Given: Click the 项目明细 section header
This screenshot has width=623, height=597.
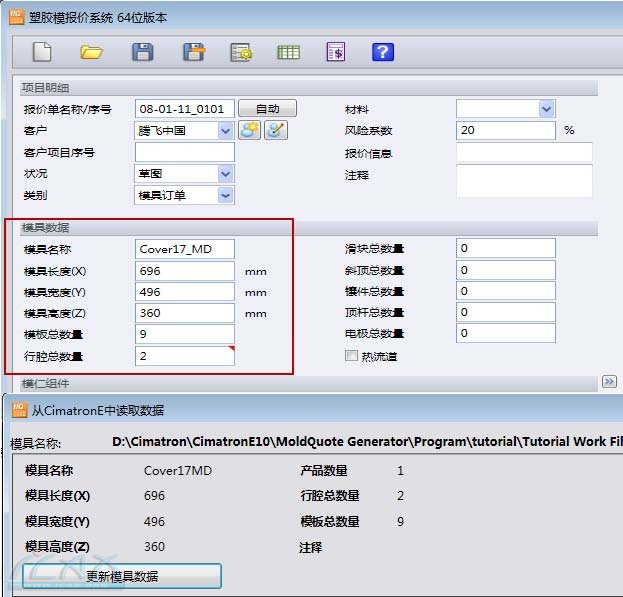Looking at the screenshot, I should click(x=308, y=88).
